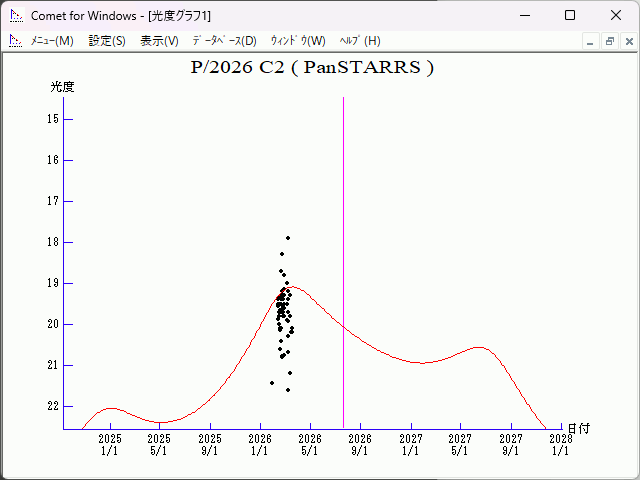Click the red curve peak near 2027 5/1

(480, 348)
